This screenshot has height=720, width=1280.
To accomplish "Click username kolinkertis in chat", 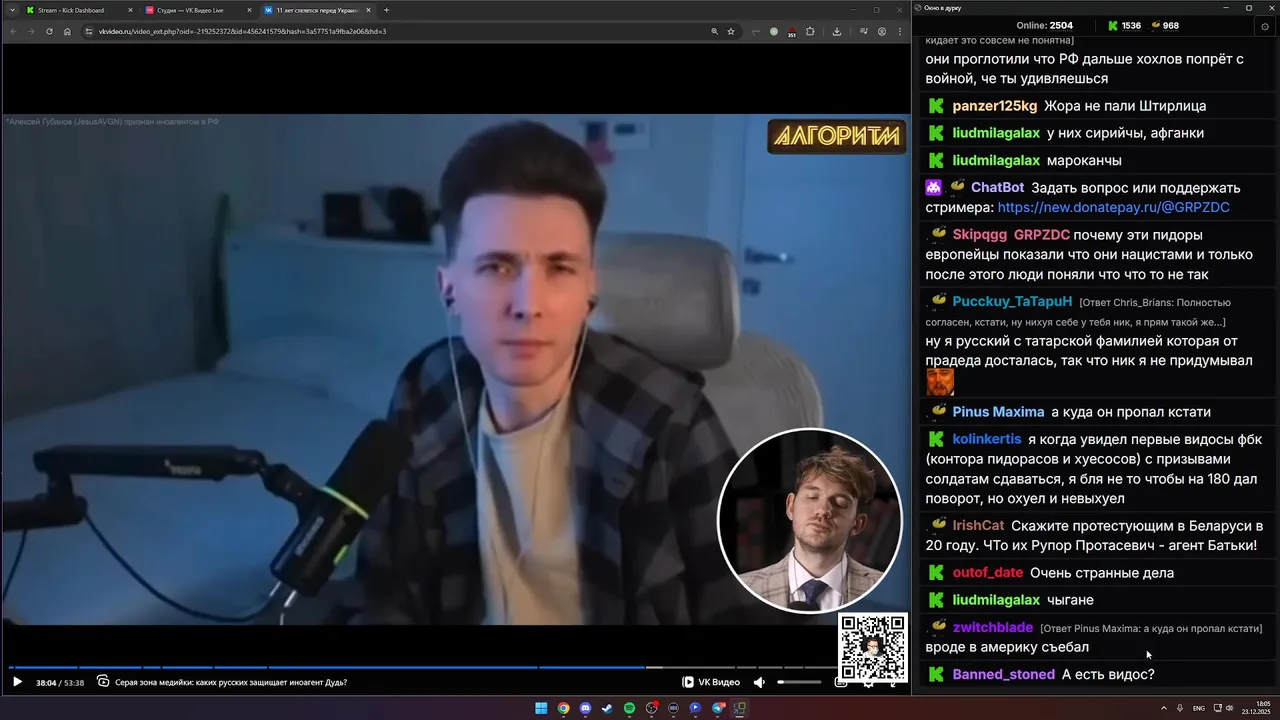I will 987,439.
